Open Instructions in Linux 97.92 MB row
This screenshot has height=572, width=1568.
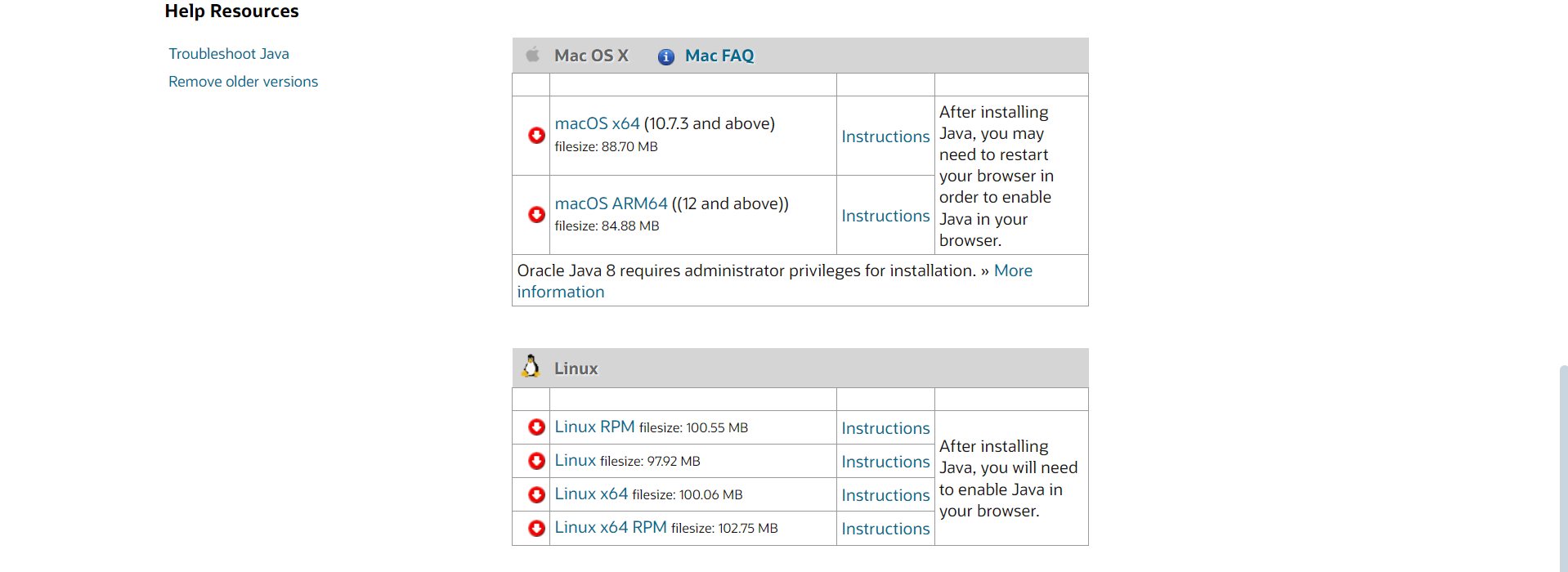pyautogui.click(x=885, y=462)
